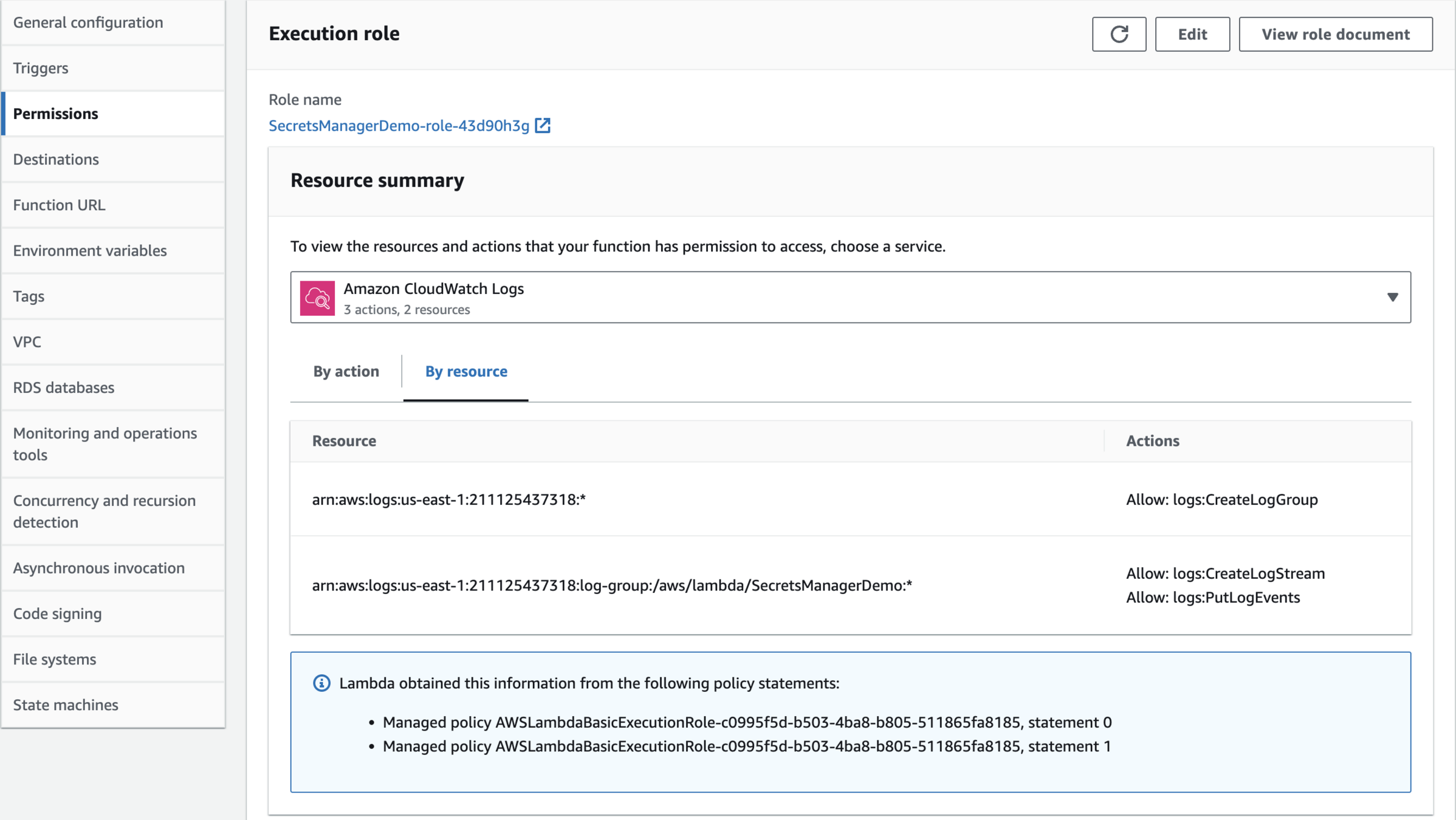Image resolution: width=1456 pixels, height=820 pixels.
Task: Click the info icon in policy statements box
Action: point(321,683)
